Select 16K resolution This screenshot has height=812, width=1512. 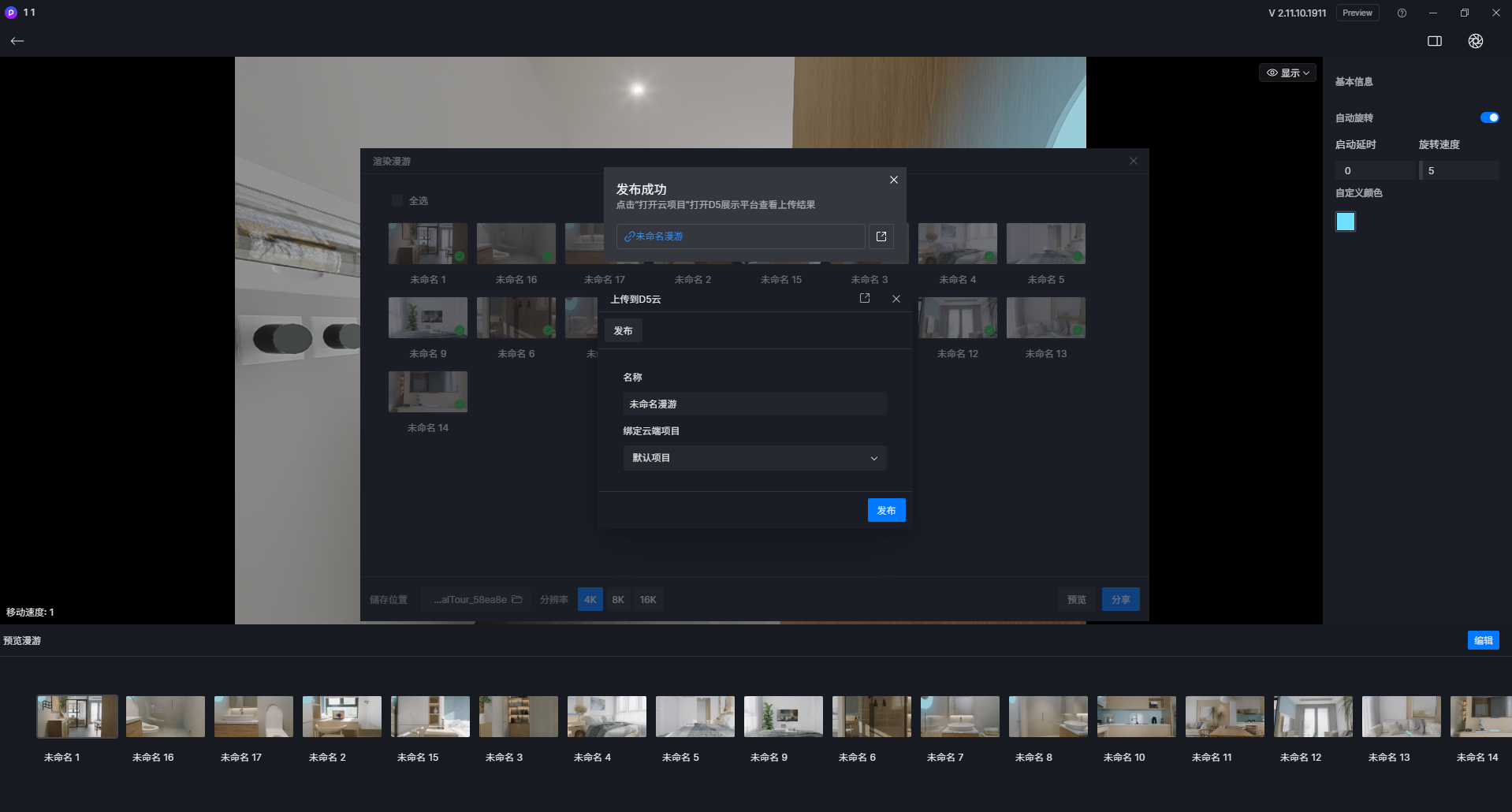(648, 600)
